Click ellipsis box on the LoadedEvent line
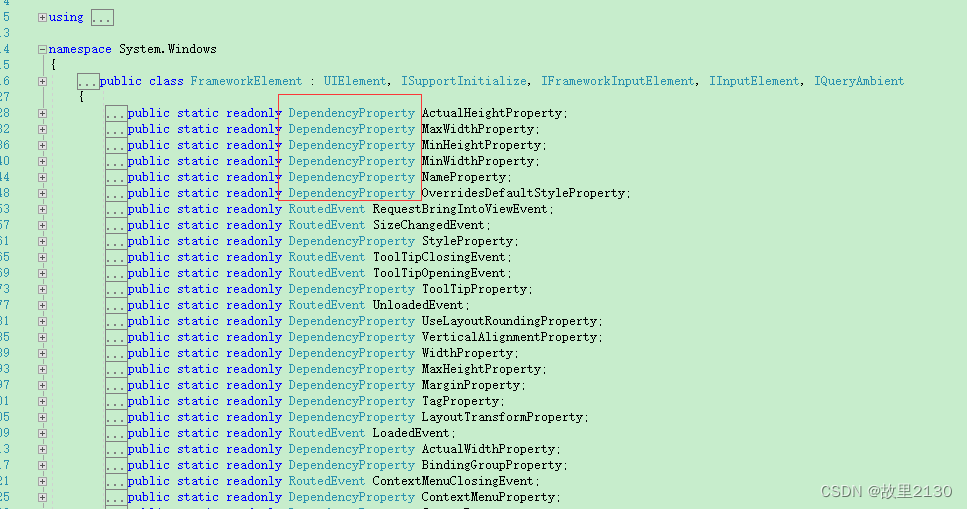 pyautogui.click(x=116, y=434)
